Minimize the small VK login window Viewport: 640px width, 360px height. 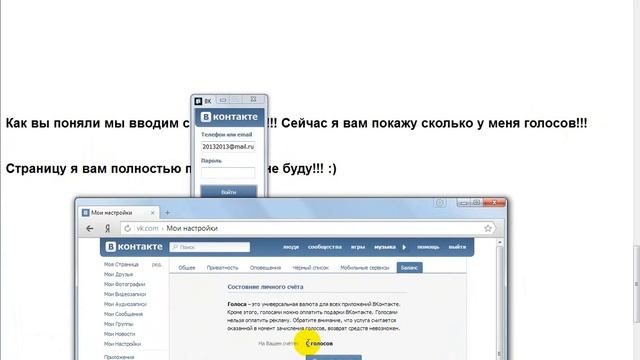[223, 100]
